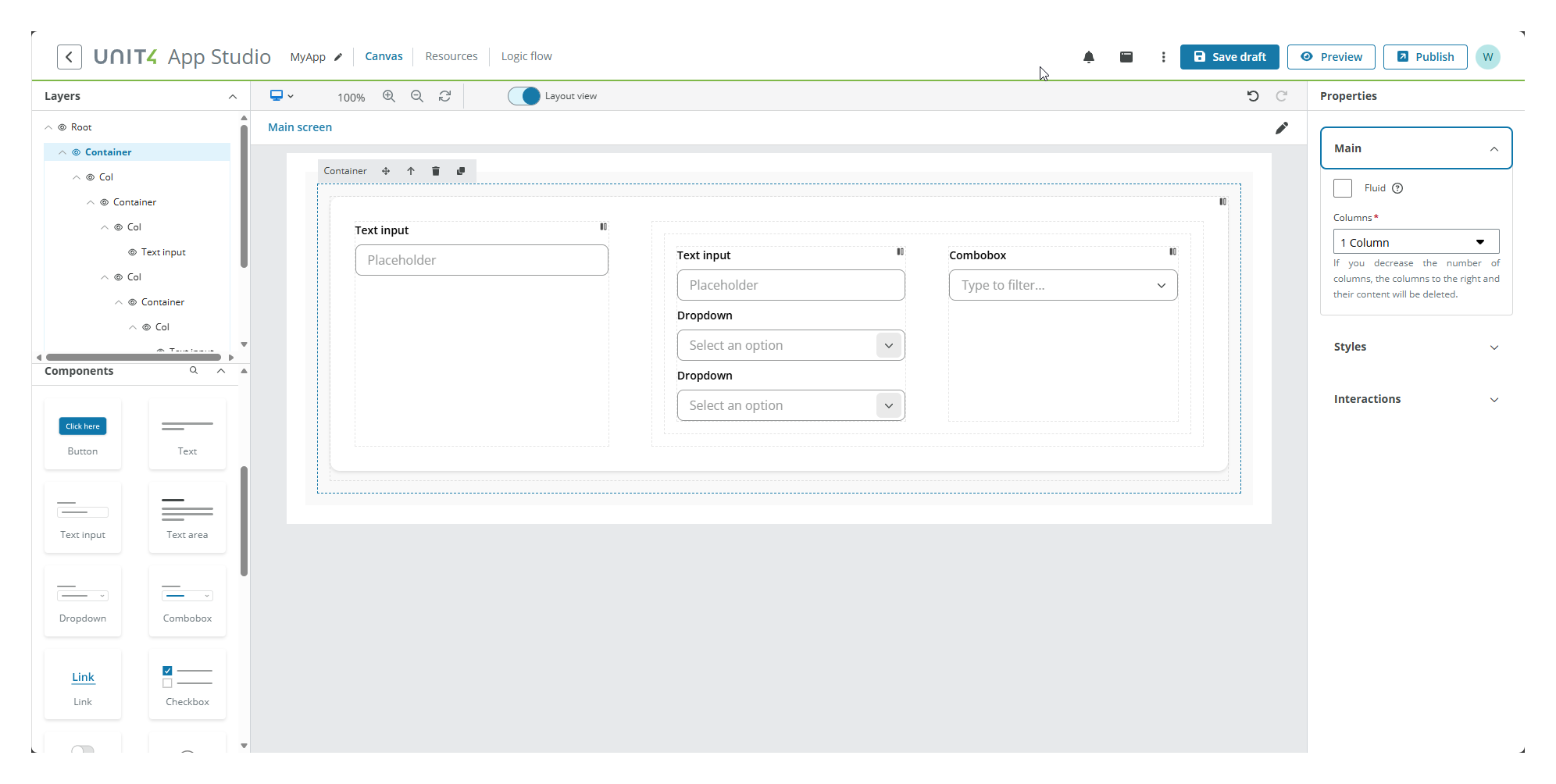Viewport: 1556px width, 784px height.
Task: Toggle visibility eye of the Text input layer
Action: coord(133,252)
